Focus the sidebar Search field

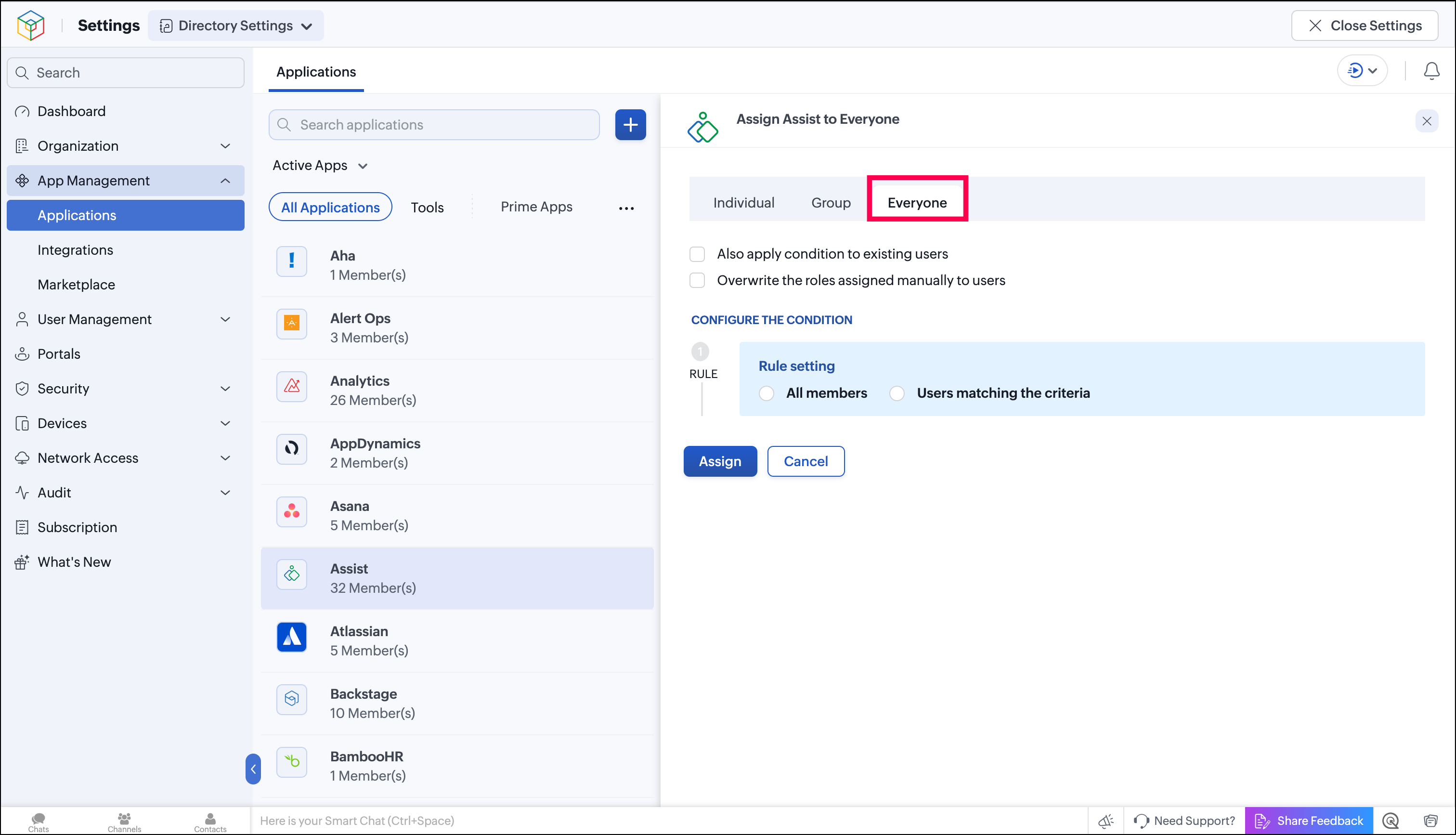126,73
